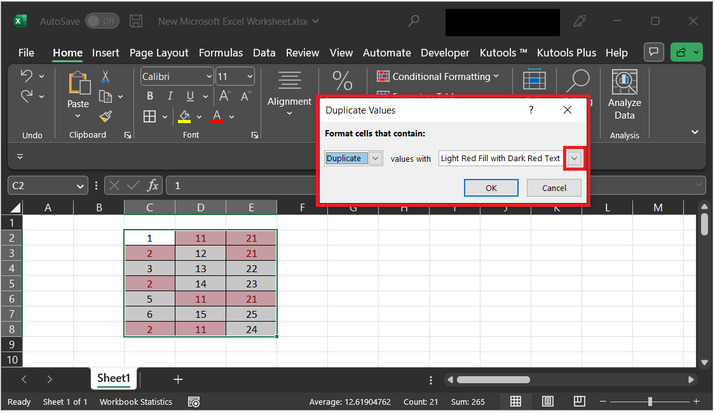Image resolution: width=715 pixels, height=413 pixels.
Task: Switch to Page Layout view icon
Action: click(x=548, y=401)
